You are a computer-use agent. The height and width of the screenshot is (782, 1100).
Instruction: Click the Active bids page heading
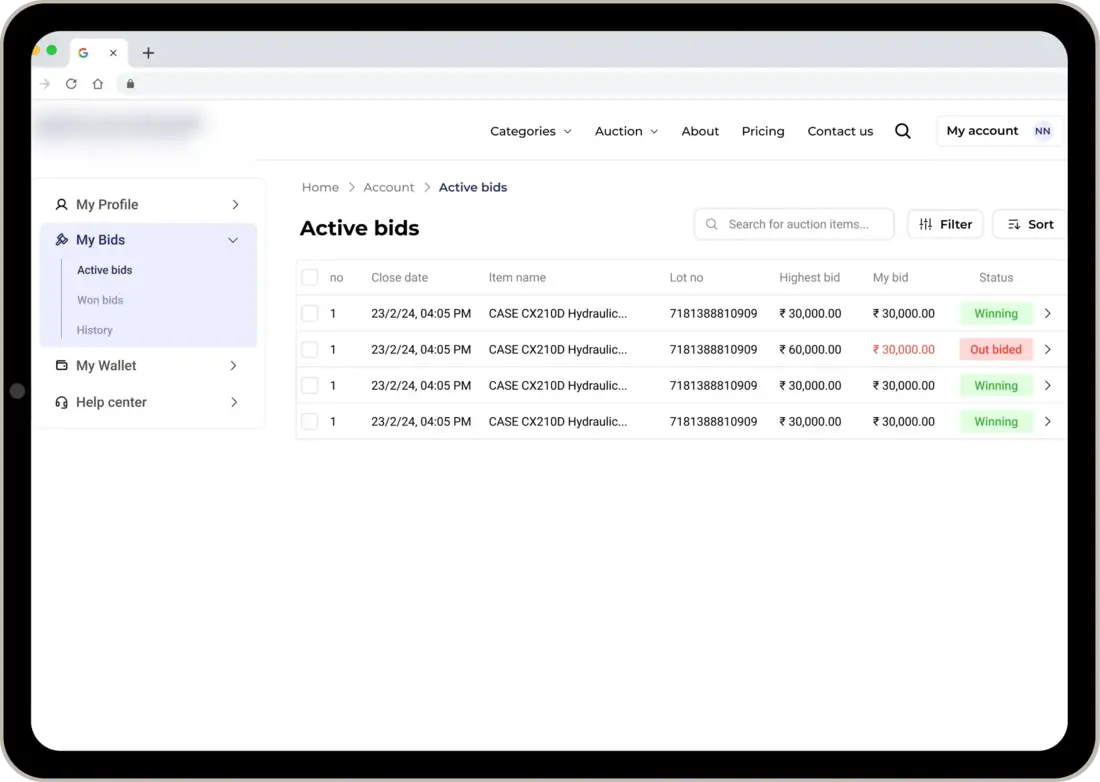[x=359, y=228]
